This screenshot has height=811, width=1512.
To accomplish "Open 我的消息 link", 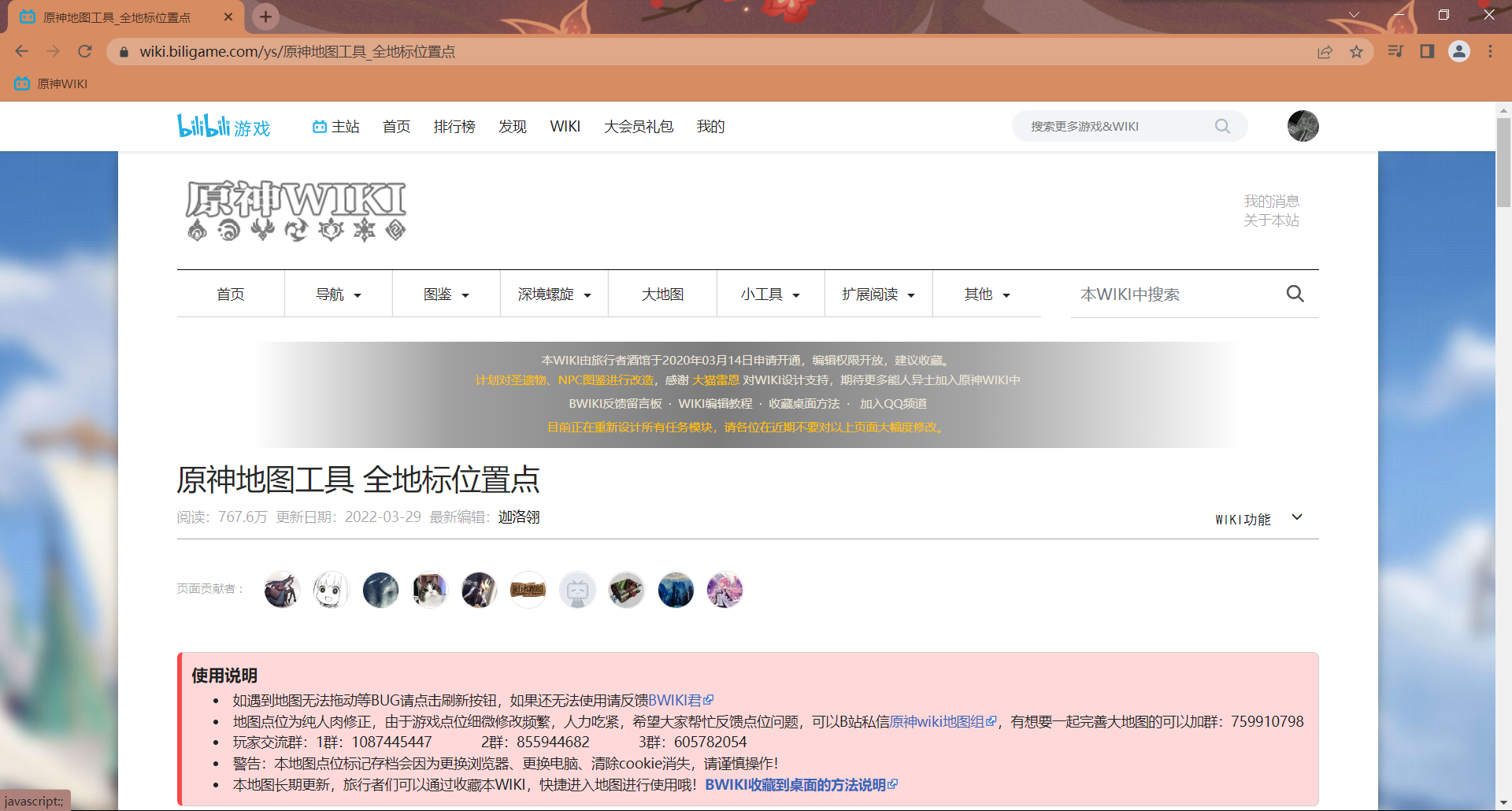I will tap(1271, 201).
